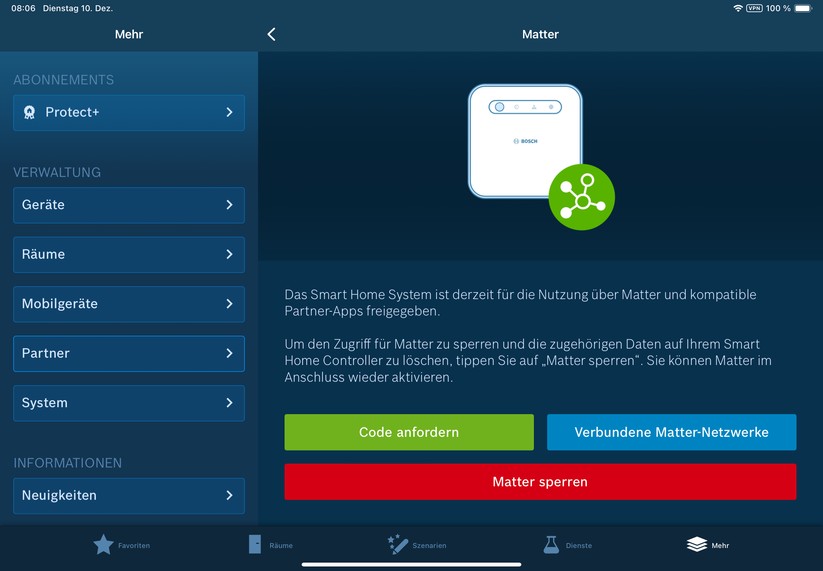
Task: Open the System entry
Action: coord(129,403)
